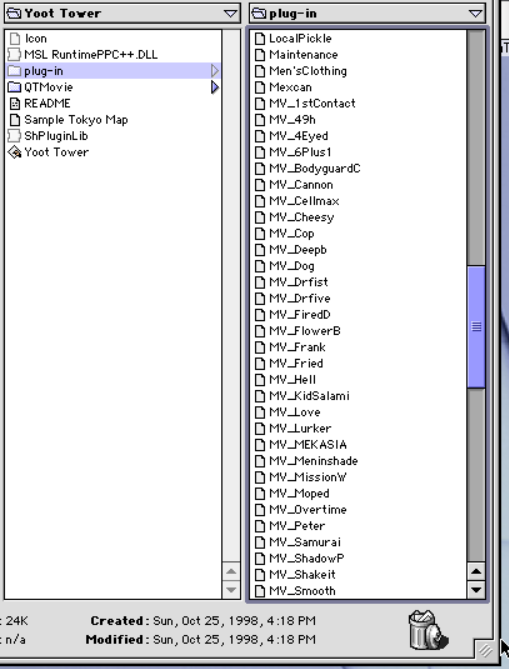This screenshot has width=509, height=669.
Task: Click the MV_Deepb file icon
Action: click(x=260, y=250)
